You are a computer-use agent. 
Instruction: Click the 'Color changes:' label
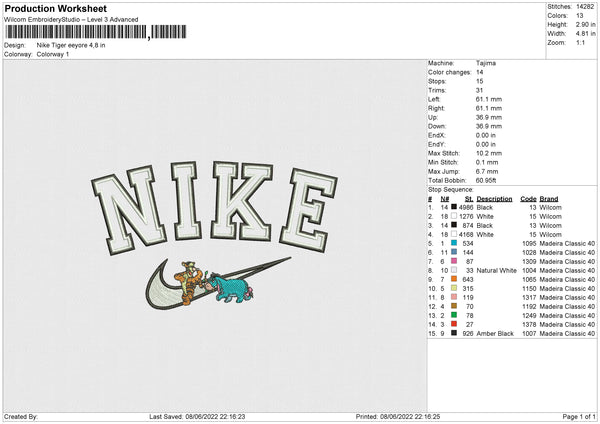pyautogui.click(x=450, y=72)
